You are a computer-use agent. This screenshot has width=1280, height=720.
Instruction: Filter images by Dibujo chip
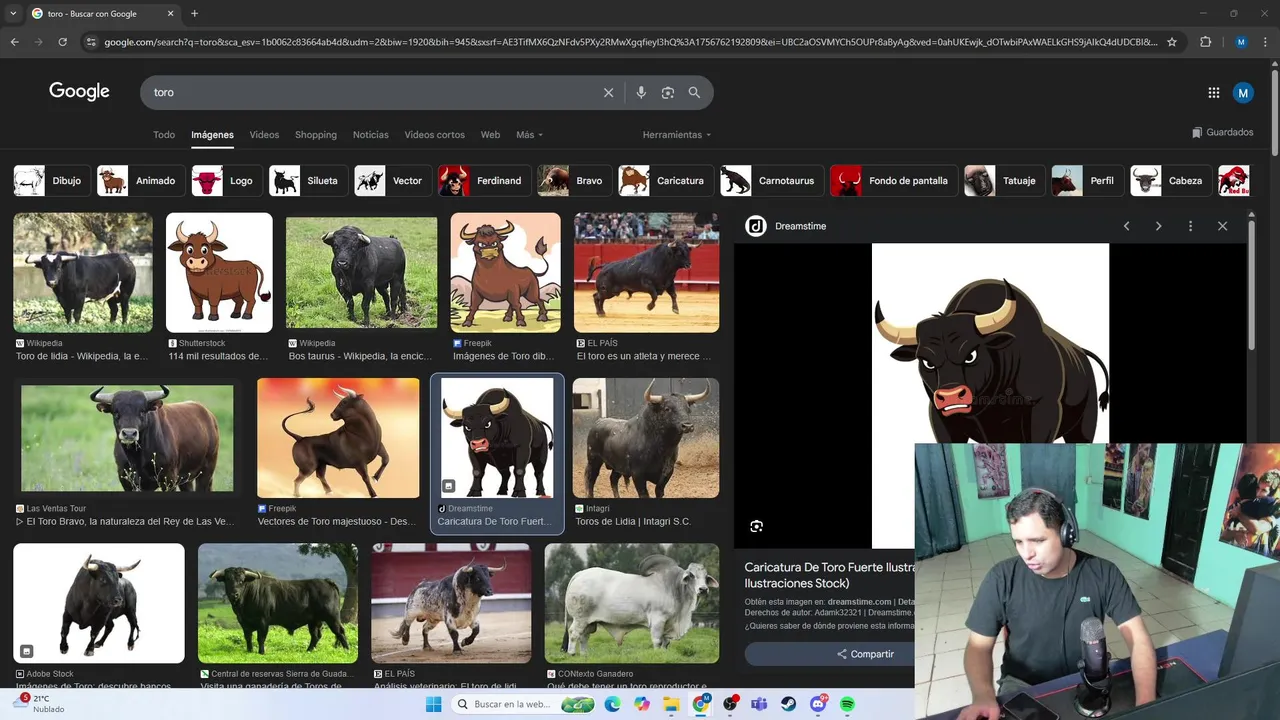coord(50,181)
